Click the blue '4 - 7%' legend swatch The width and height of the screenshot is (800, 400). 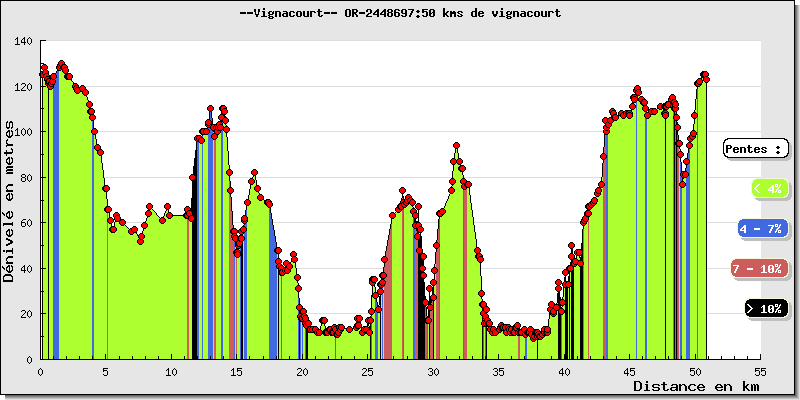[761, 229]
